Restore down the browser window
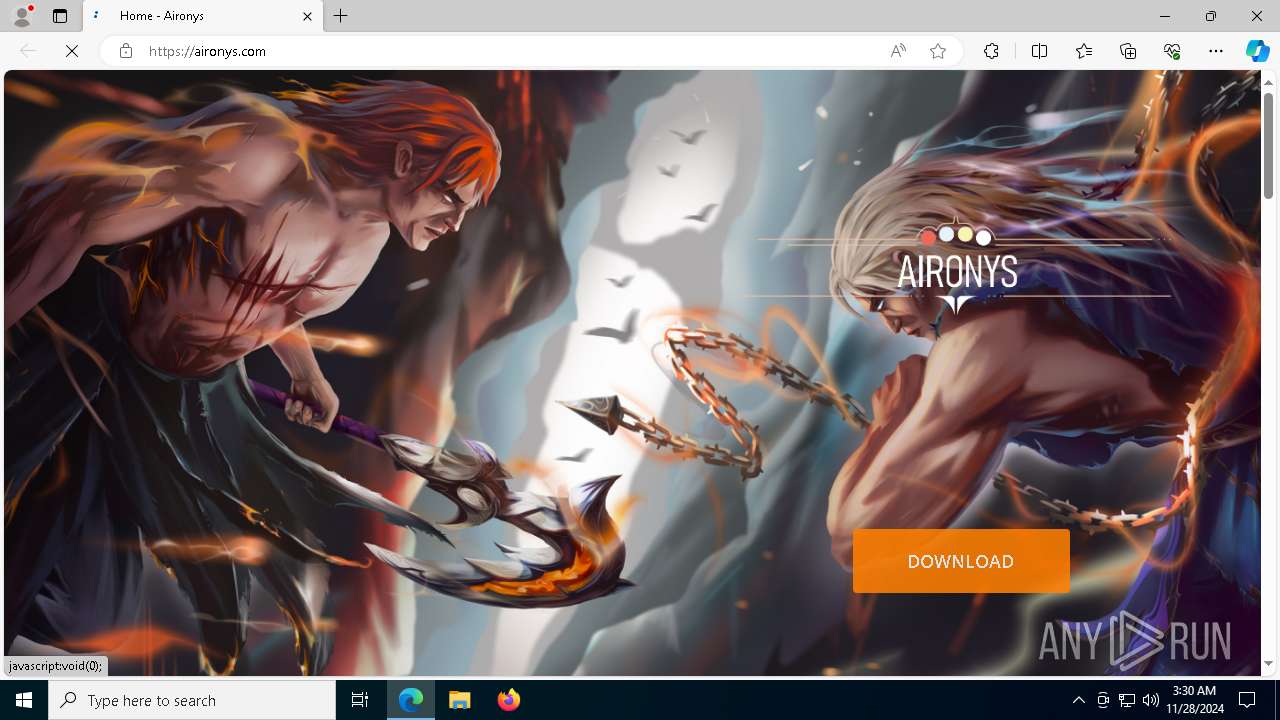 pos(1211,16)
